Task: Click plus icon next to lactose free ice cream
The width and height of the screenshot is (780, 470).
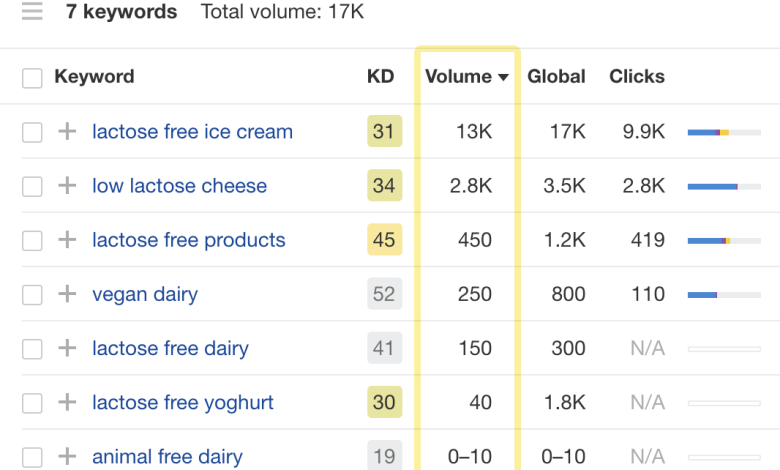Action: pyautogui.click(x=67, y=131)
